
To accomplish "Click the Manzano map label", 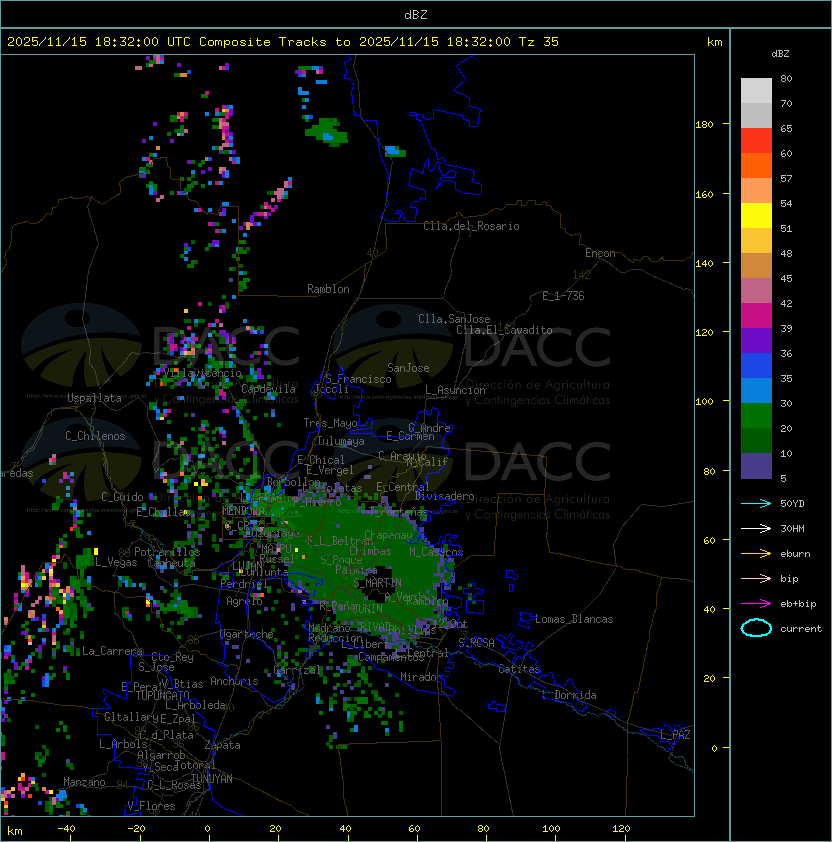I will tap(84, 782).
